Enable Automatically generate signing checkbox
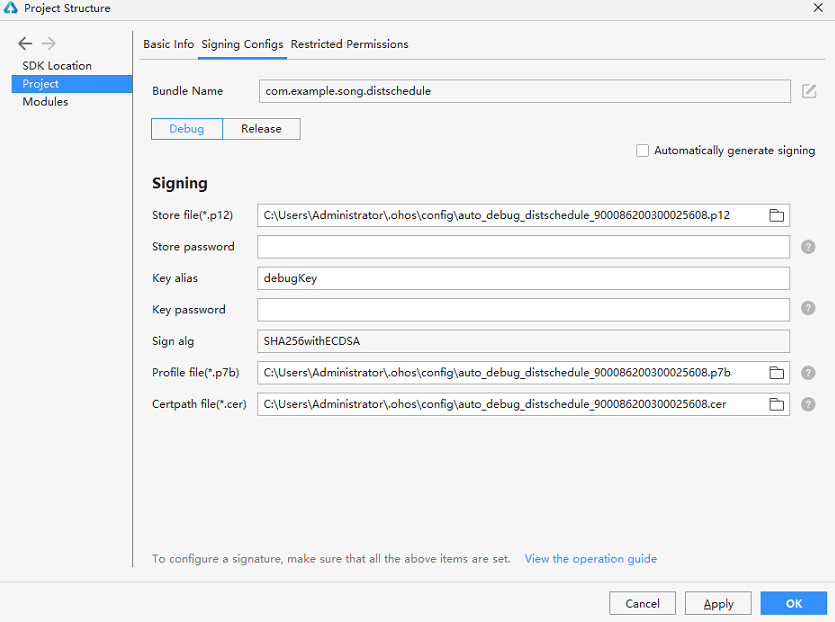Viewport: 835px width, 622px height. click(x=642, y=151)
